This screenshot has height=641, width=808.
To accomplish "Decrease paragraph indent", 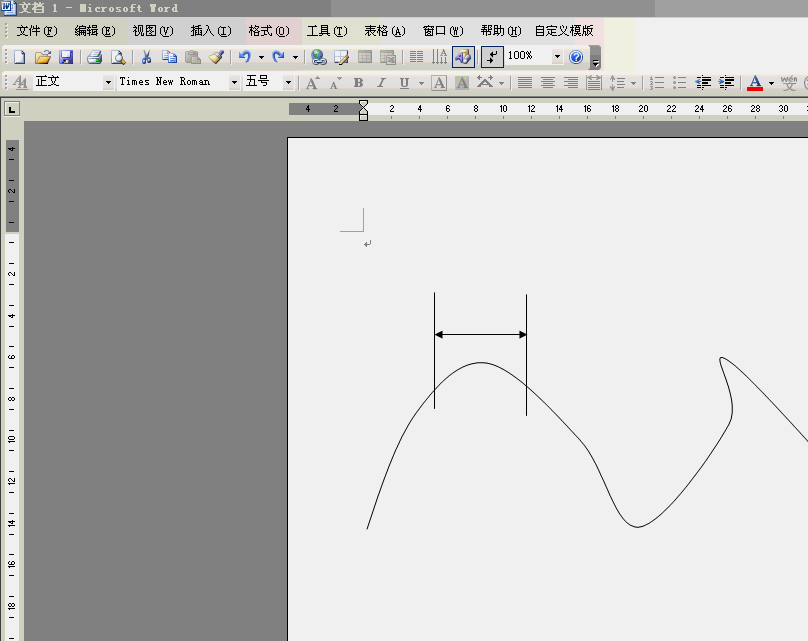I will coord(703,83).
